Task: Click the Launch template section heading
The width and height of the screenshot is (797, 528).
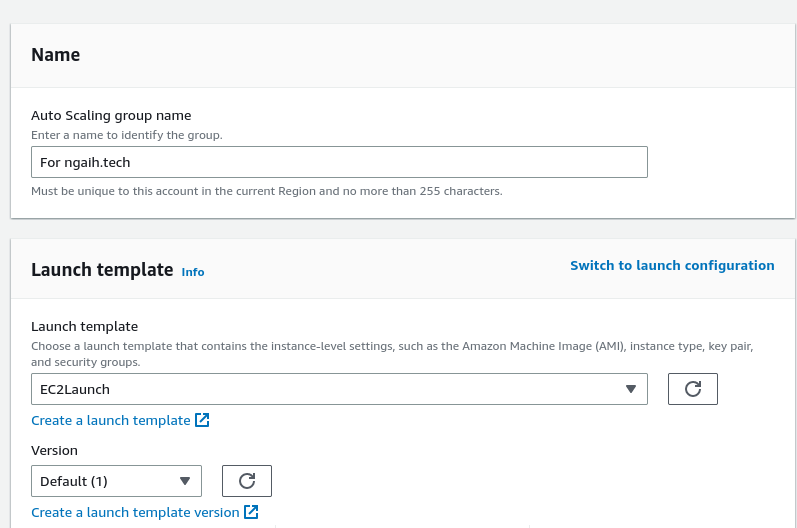Action: point(102,270)
